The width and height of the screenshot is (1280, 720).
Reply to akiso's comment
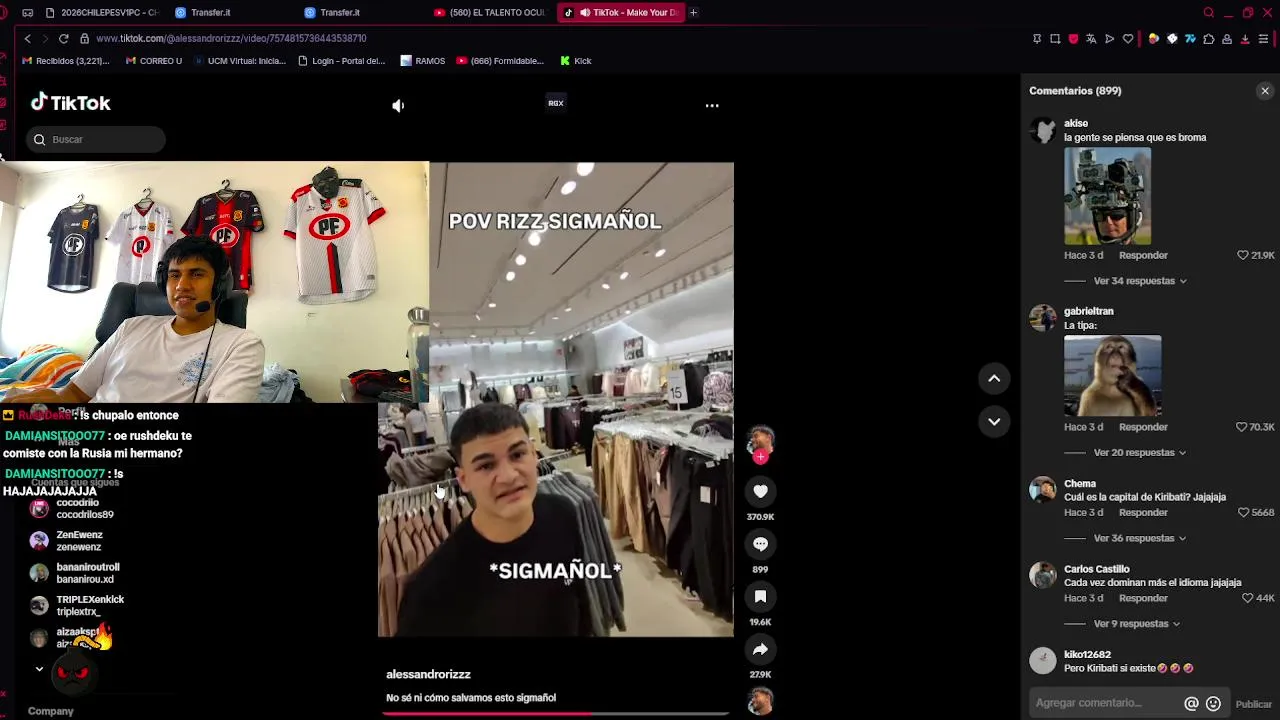pyautogui.click(x=1143, y=255)
